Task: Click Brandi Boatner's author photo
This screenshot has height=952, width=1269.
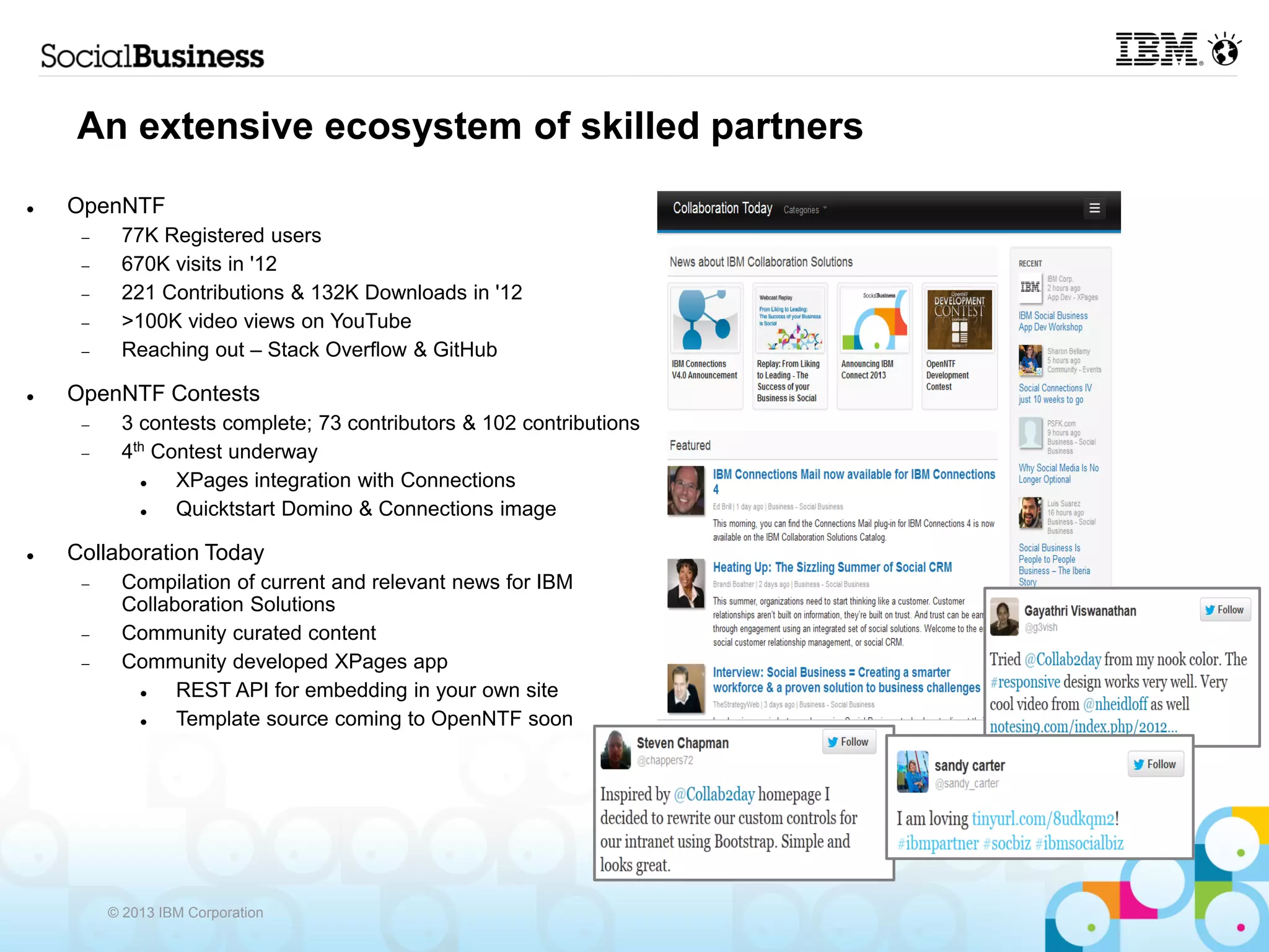Action: (x=686, y=583)
